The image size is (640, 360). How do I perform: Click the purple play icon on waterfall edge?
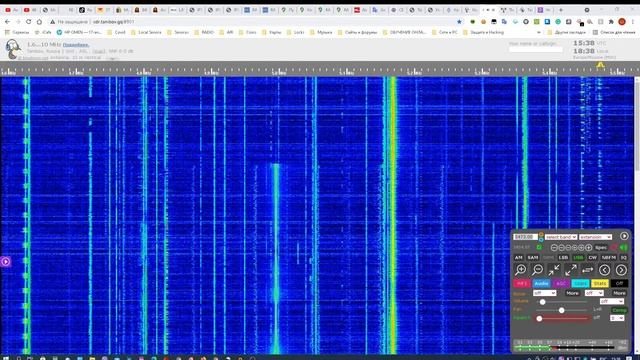point(5,262)
